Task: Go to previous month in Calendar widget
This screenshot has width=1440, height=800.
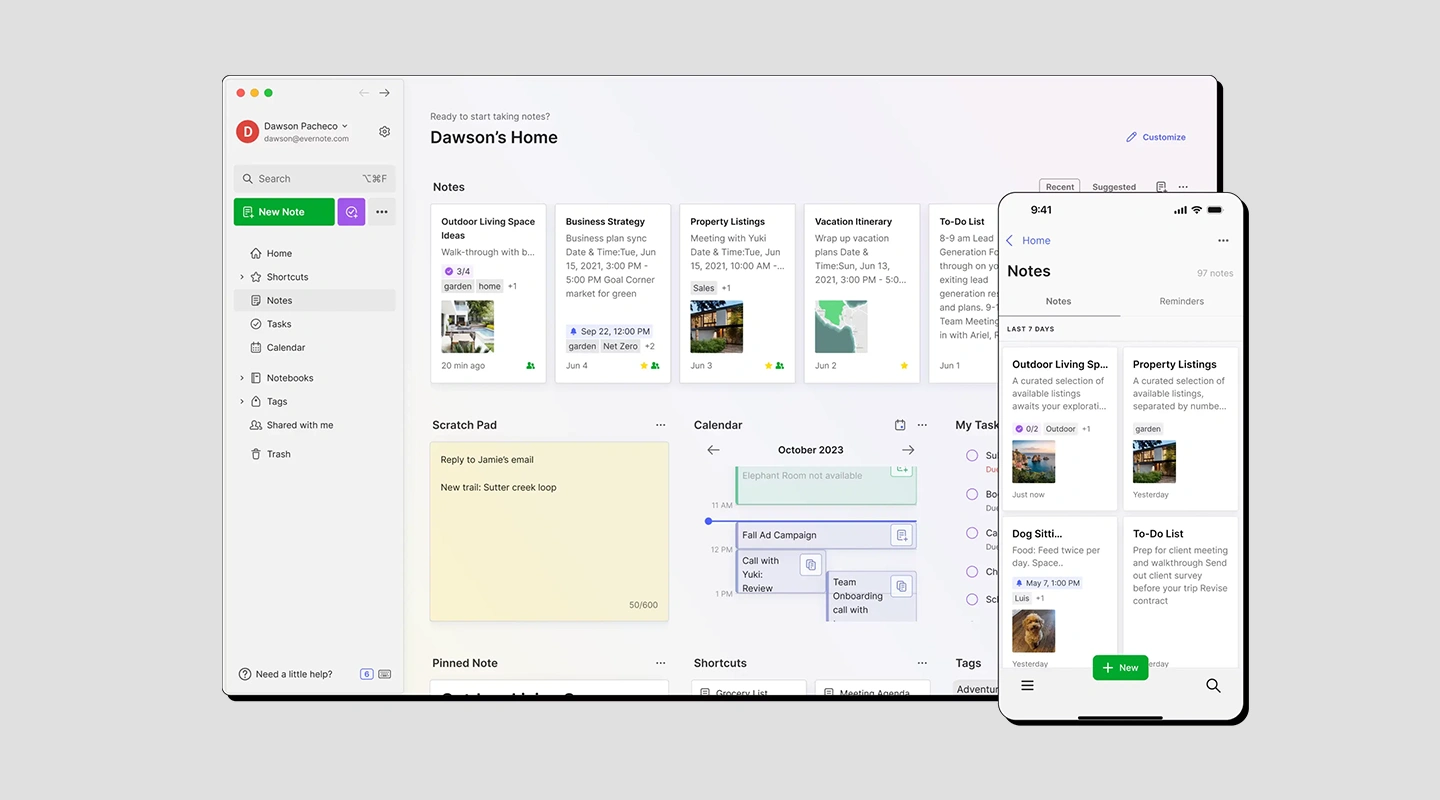Action: [713, 450]
